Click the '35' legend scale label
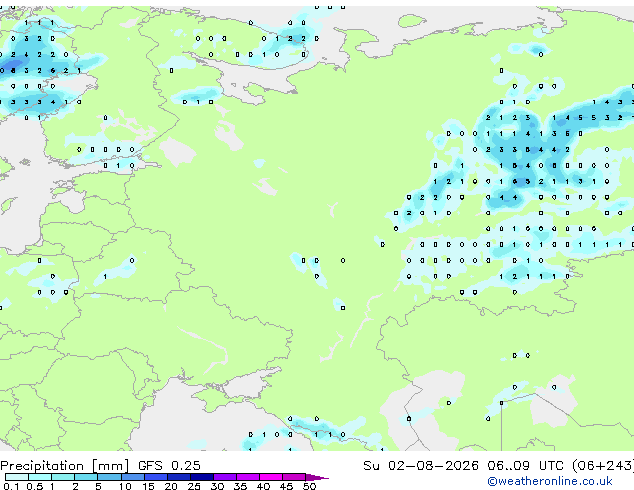Image resolution: width=634 pixels, height=490 pixels. (x=240, y=486)
